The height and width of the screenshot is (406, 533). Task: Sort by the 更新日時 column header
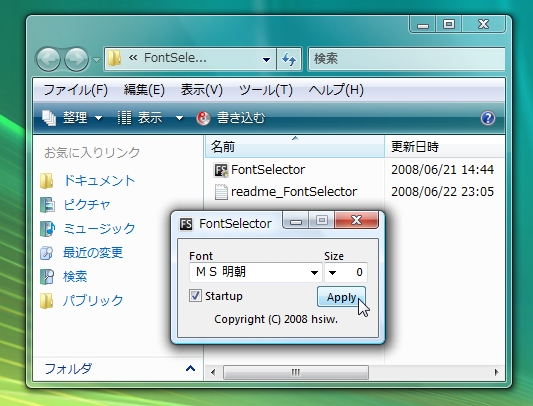tap(445, 147)
